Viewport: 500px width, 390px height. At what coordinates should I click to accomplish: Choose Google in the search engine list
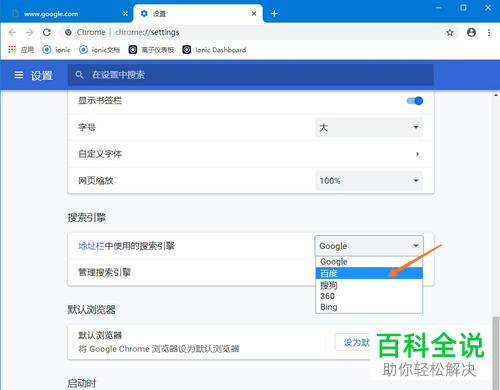coord(369,262)
